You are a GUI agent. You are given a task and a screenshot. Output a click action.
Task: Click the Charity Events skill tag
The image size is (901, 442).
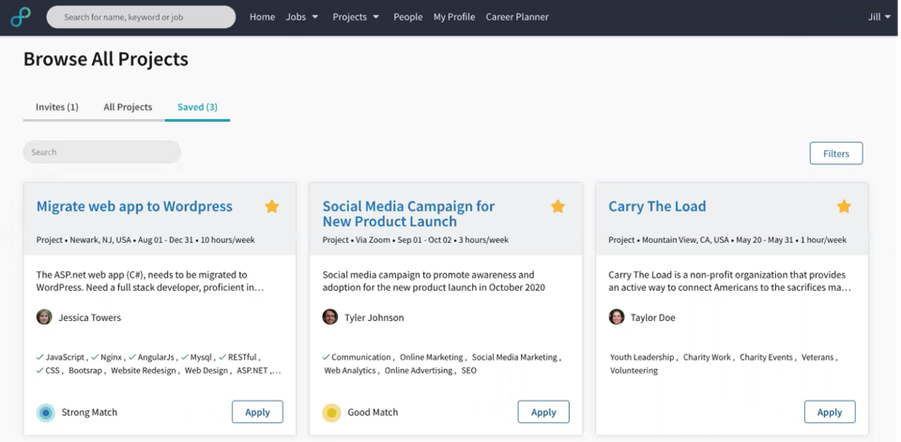766,357
